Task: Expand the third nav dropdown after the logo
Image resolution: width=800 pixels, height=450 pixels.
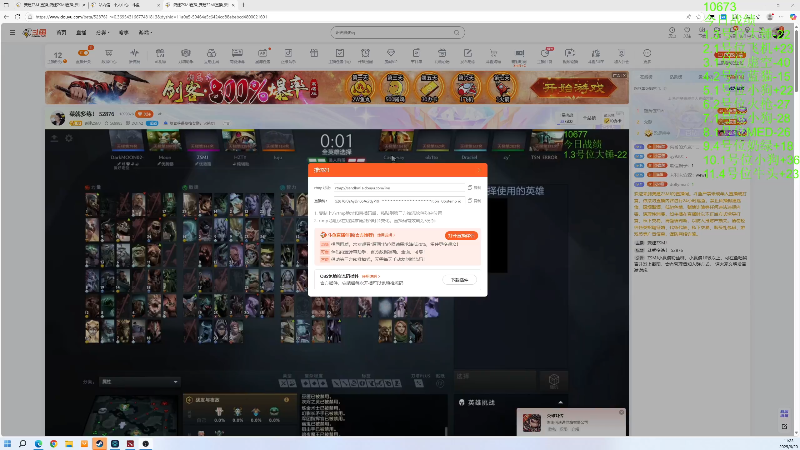Action: (102, 33)
